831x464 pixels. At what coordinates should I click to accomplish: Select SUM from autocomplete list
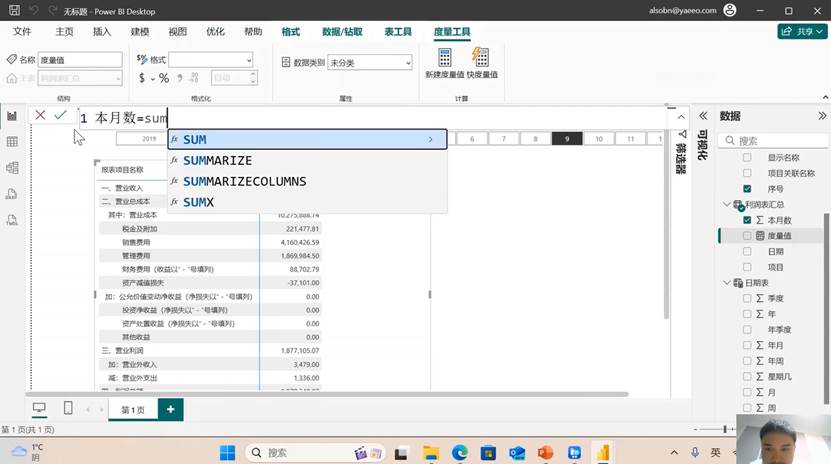[307, 139]
